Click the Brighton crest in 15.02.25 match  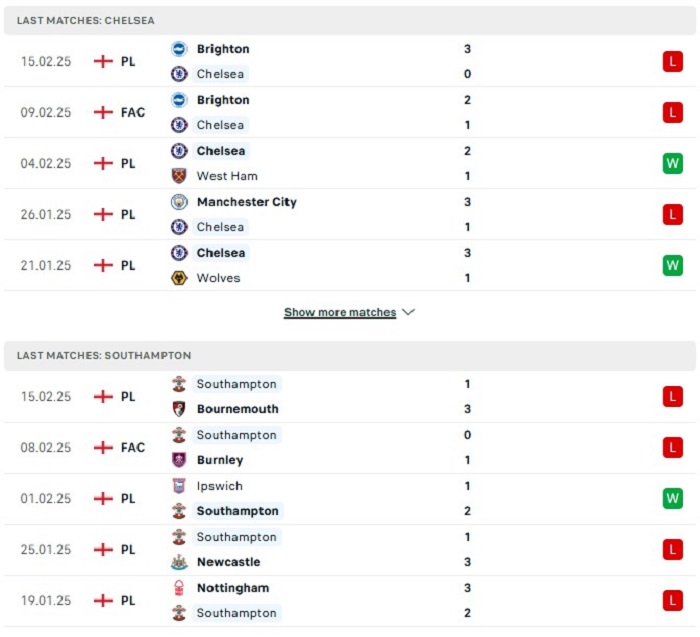click(179, 49)
